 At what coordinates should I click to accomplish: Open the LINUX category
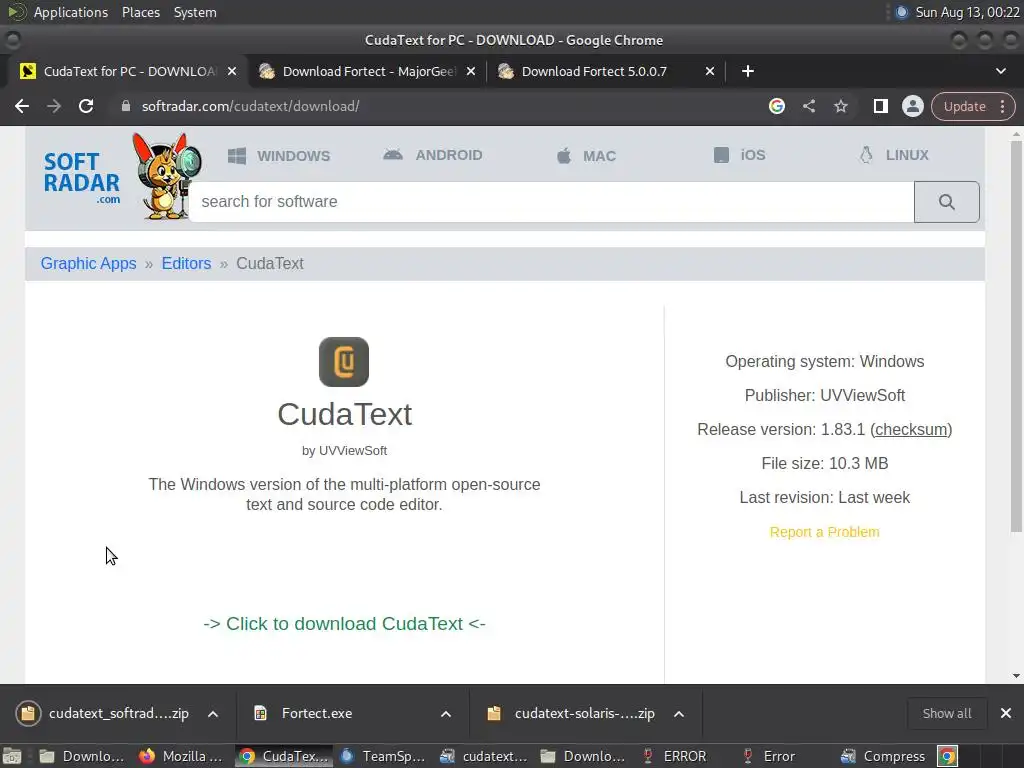pyautogui.click(x=893, y=155)
